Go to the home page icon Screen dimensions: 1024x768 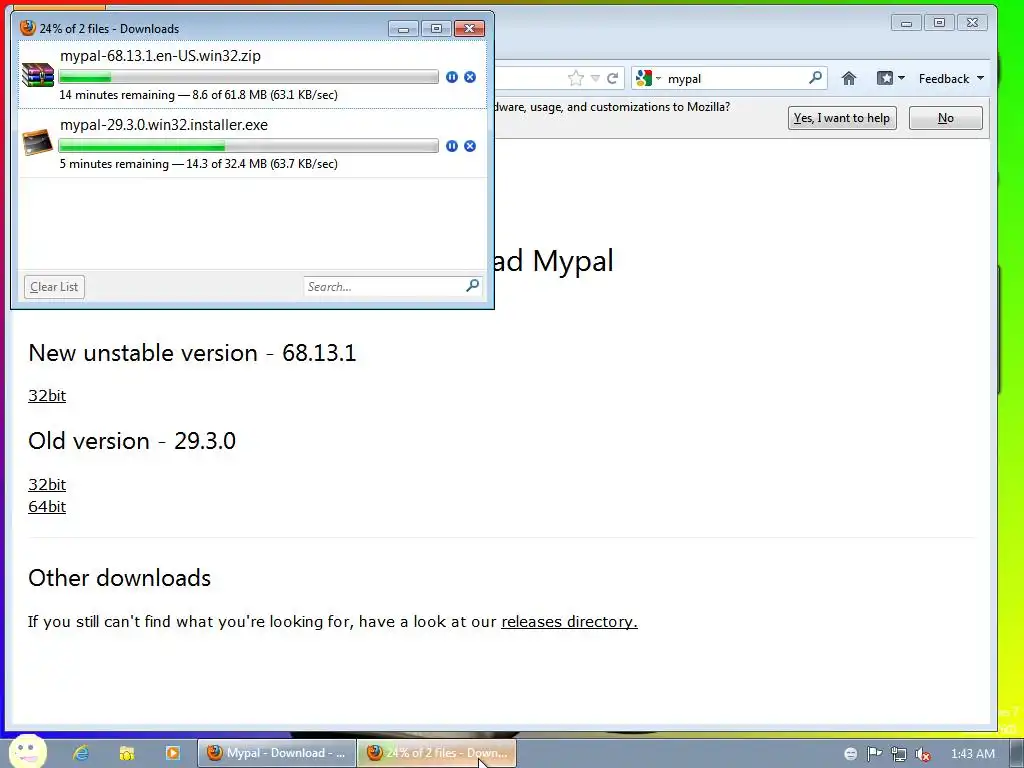(848, 78)
